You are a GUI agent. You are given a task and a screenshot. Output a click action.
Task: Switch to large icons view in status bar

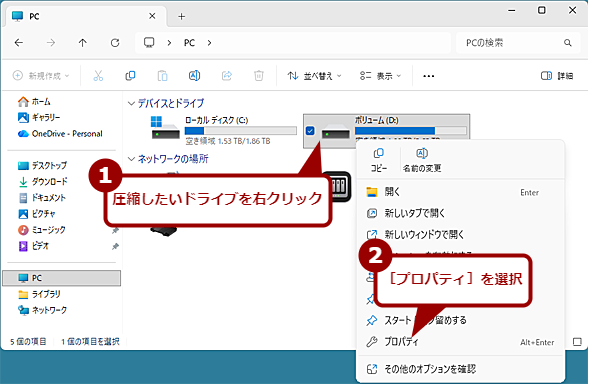coord(577,341)
